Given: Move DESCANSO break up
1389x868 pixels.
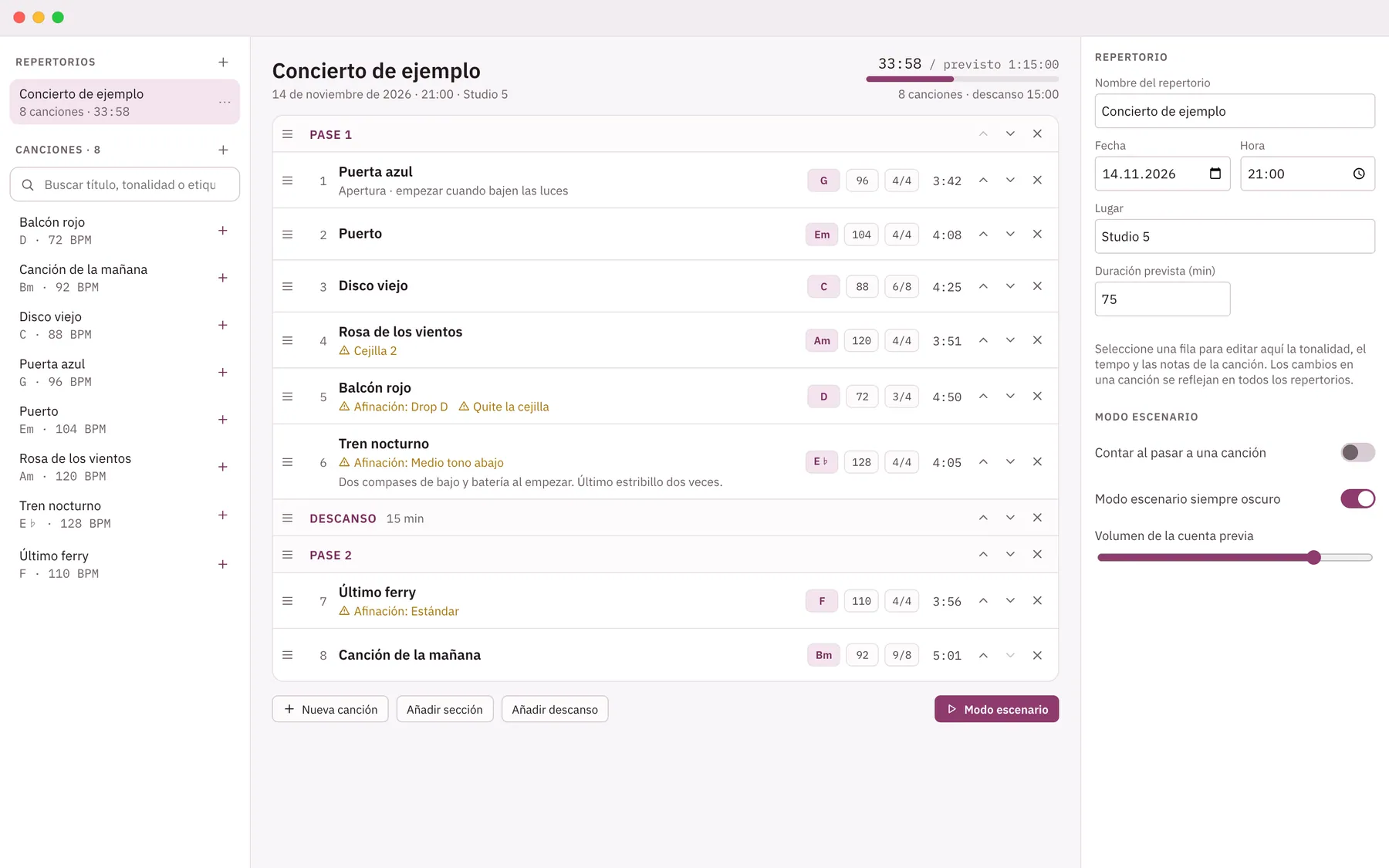Looking at the screenshot, I should coord(983,518).
